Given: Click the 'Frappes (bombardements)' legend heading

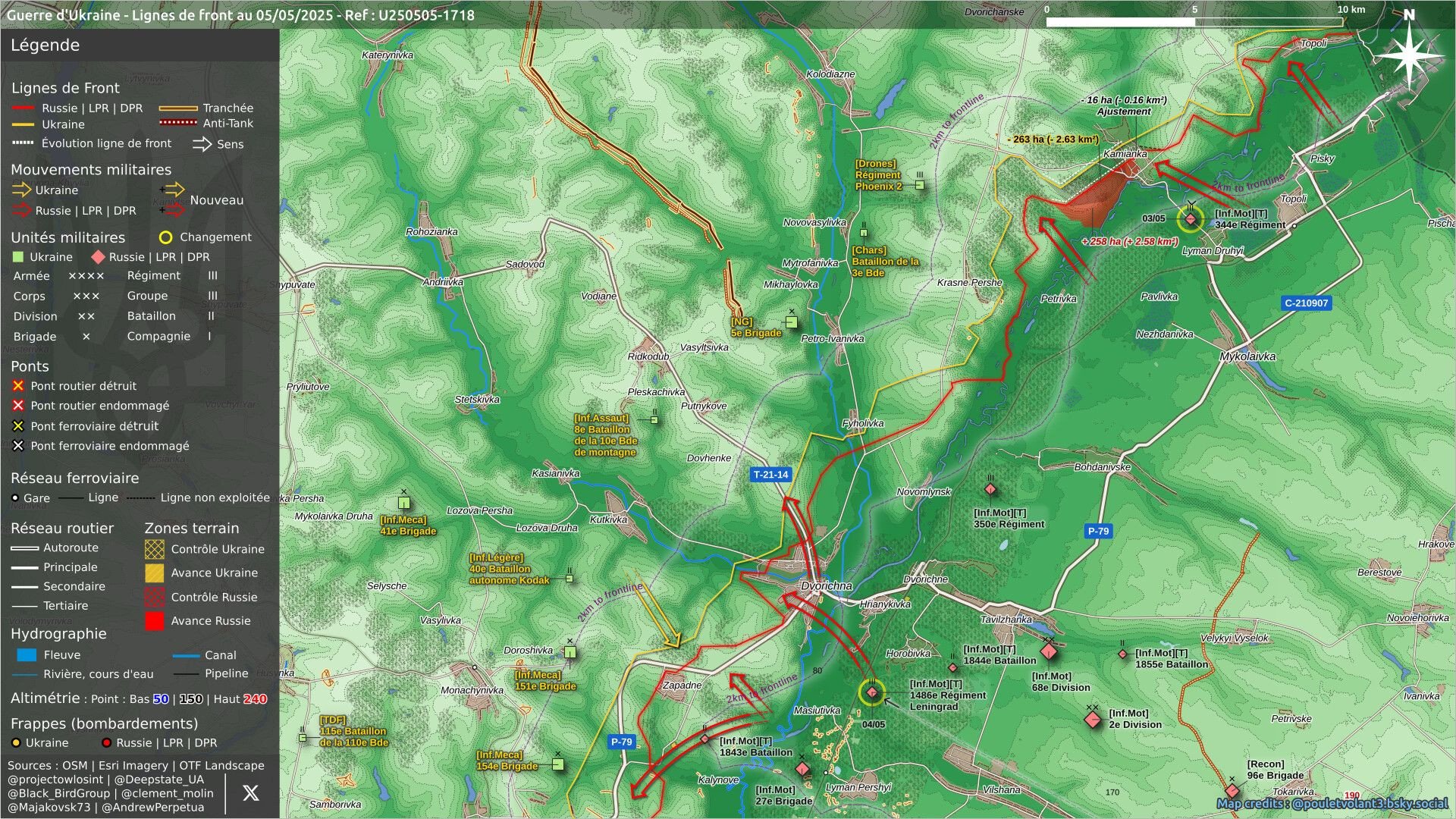Looking at the screenshot, I should click(104, 723).
